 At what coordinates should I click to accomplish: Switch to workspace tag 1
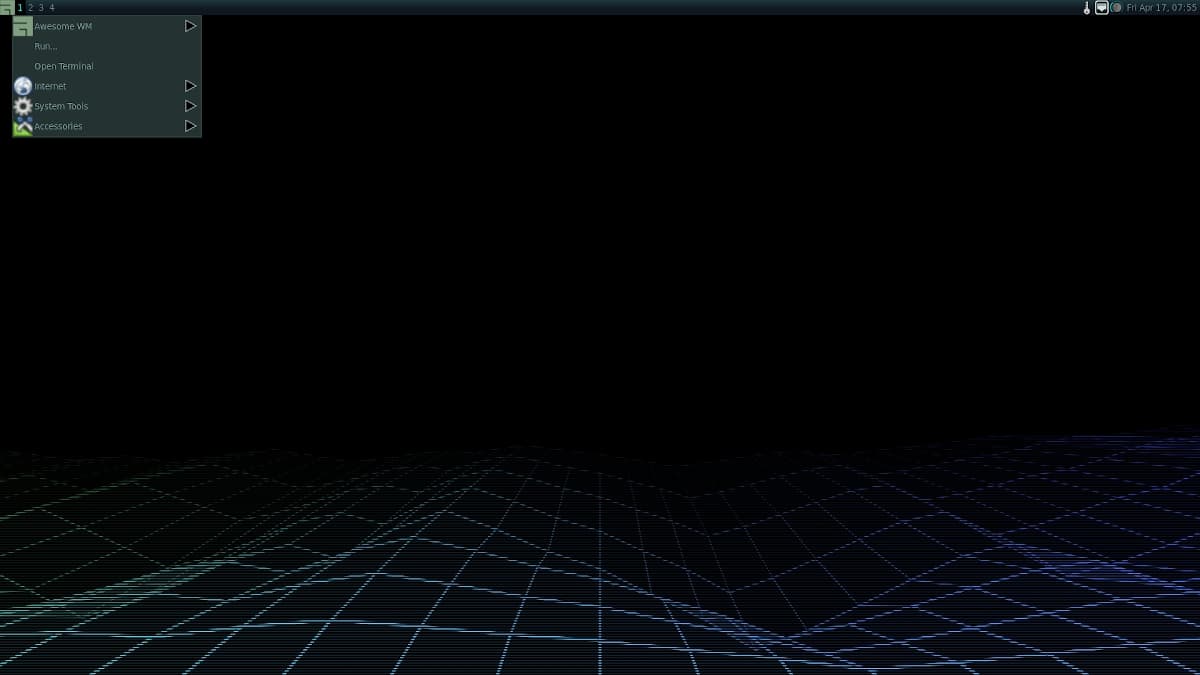[x=19, y=7]
